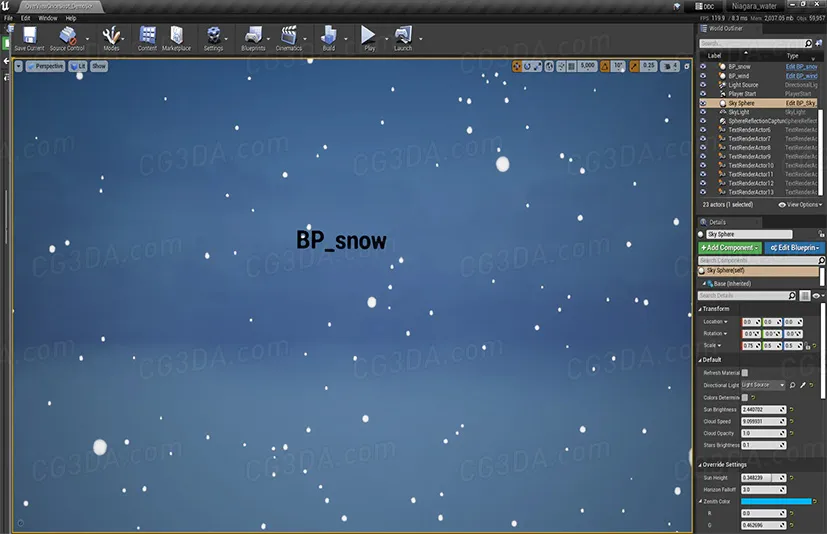Image resolution: width=827 pixels, height=534 pixels.
Task: Open the Help menu
Action: (x=71, y=18)
